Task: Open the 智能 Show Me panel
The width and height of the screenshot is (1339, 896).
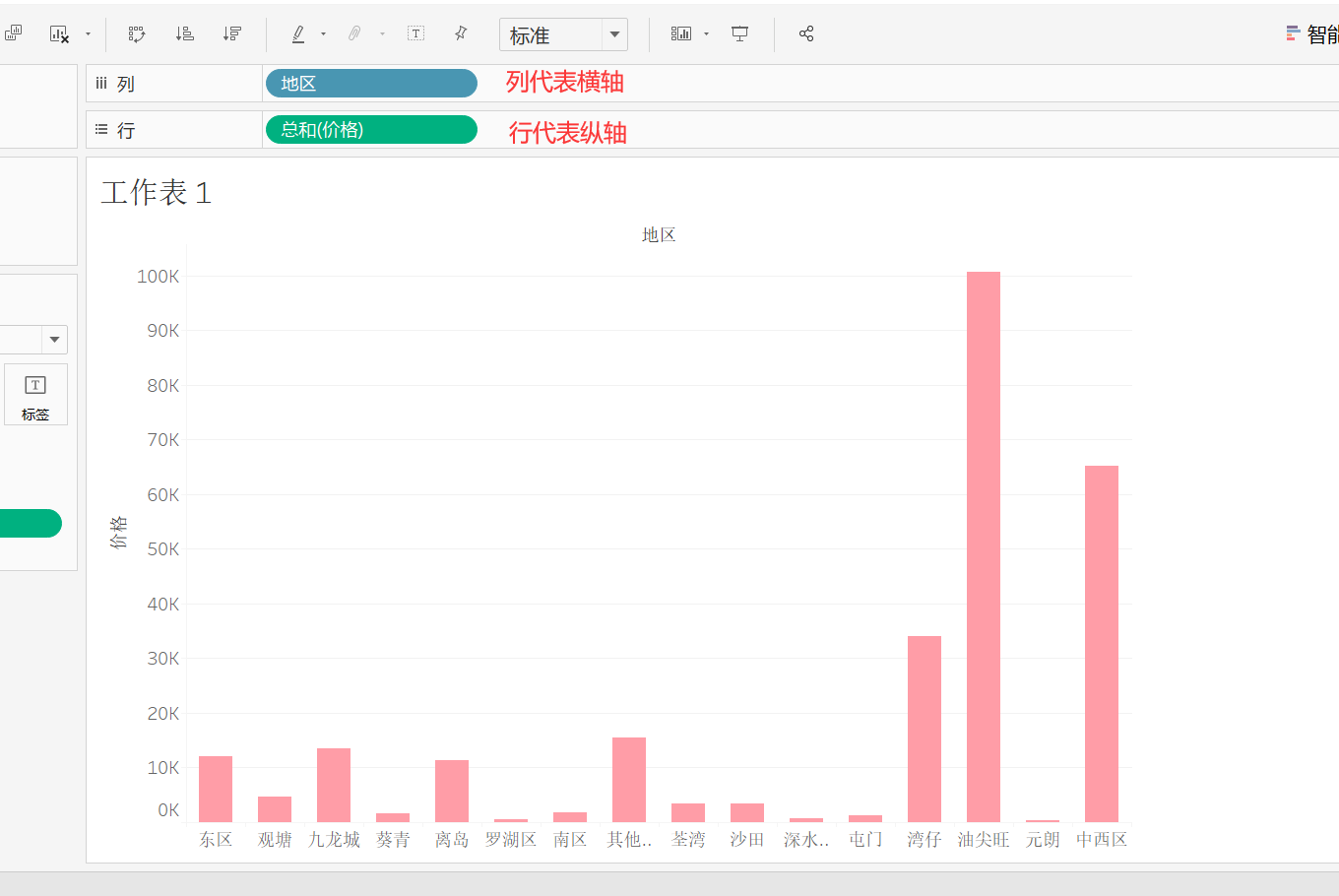Action: pyautogui.click(x=1312, y=34)
